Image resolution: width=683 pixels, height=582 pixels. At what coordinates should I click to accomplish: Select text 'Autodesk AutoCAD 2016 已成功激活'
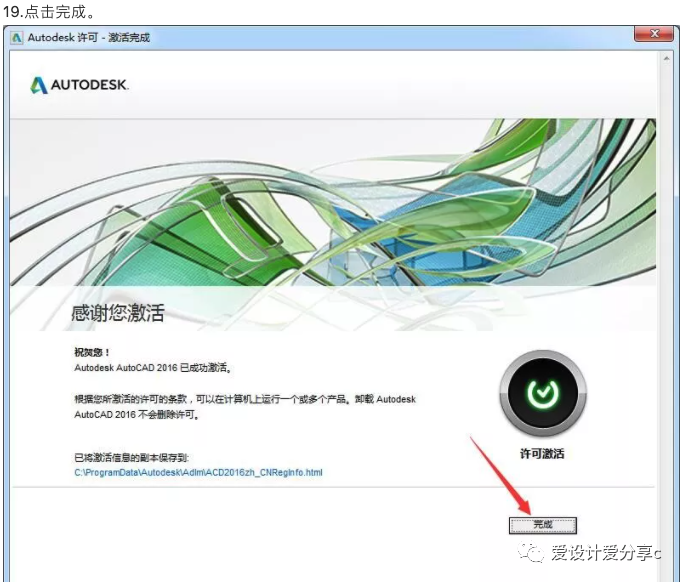coord(151,368)
